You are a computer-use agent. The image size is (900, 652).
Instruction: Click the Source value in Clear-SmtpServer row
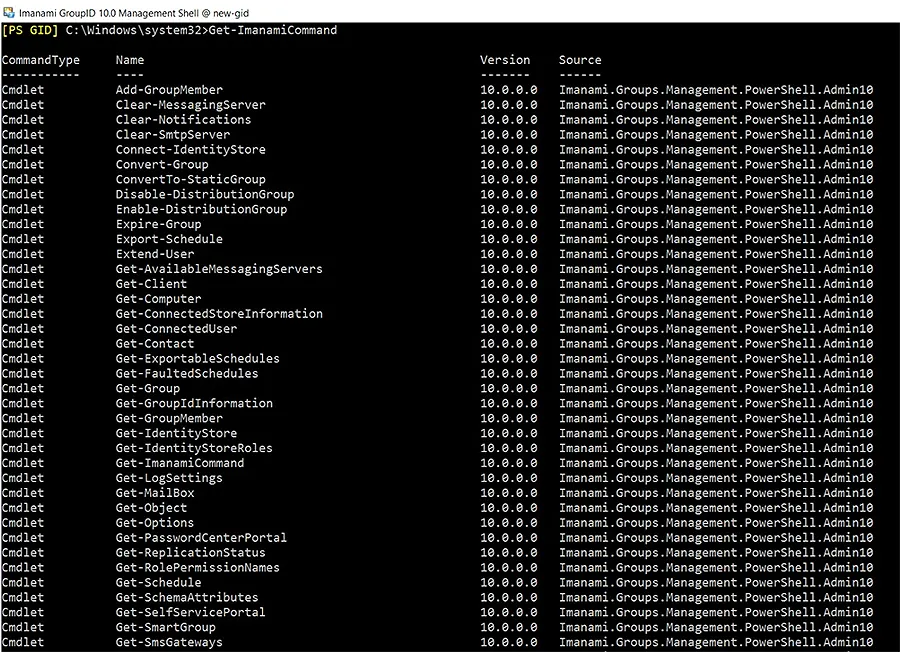click(716, 134)
